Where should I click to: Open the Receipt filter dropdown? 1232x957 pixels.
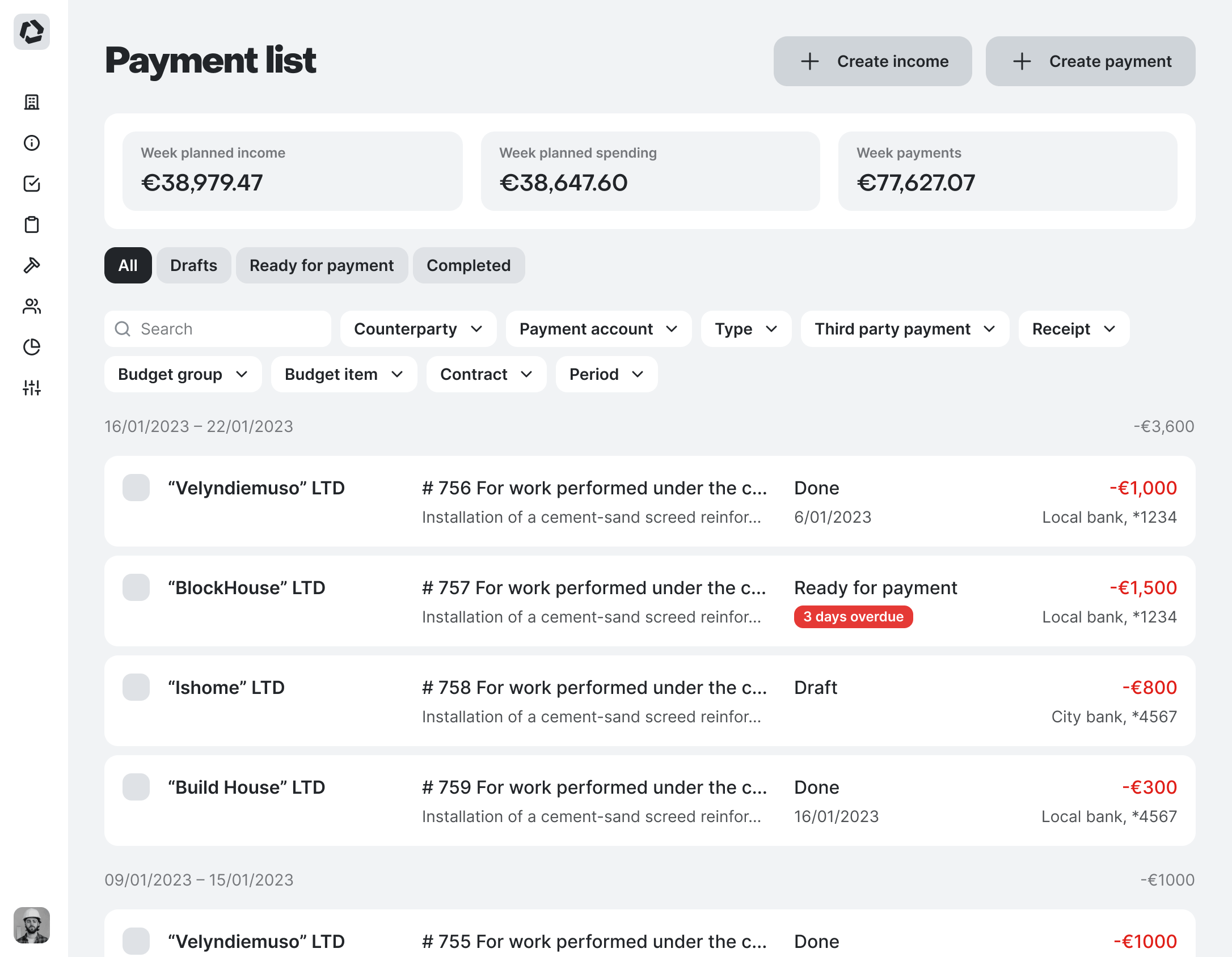[x=1074, y=329]
